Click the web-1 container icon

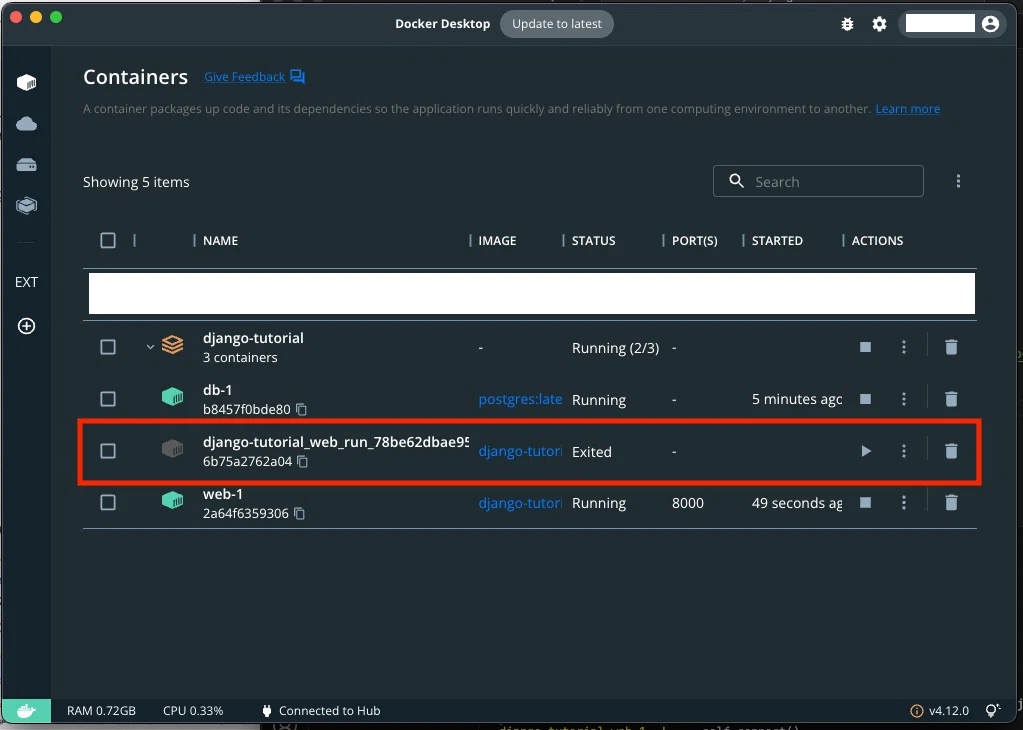pos(172,500)
